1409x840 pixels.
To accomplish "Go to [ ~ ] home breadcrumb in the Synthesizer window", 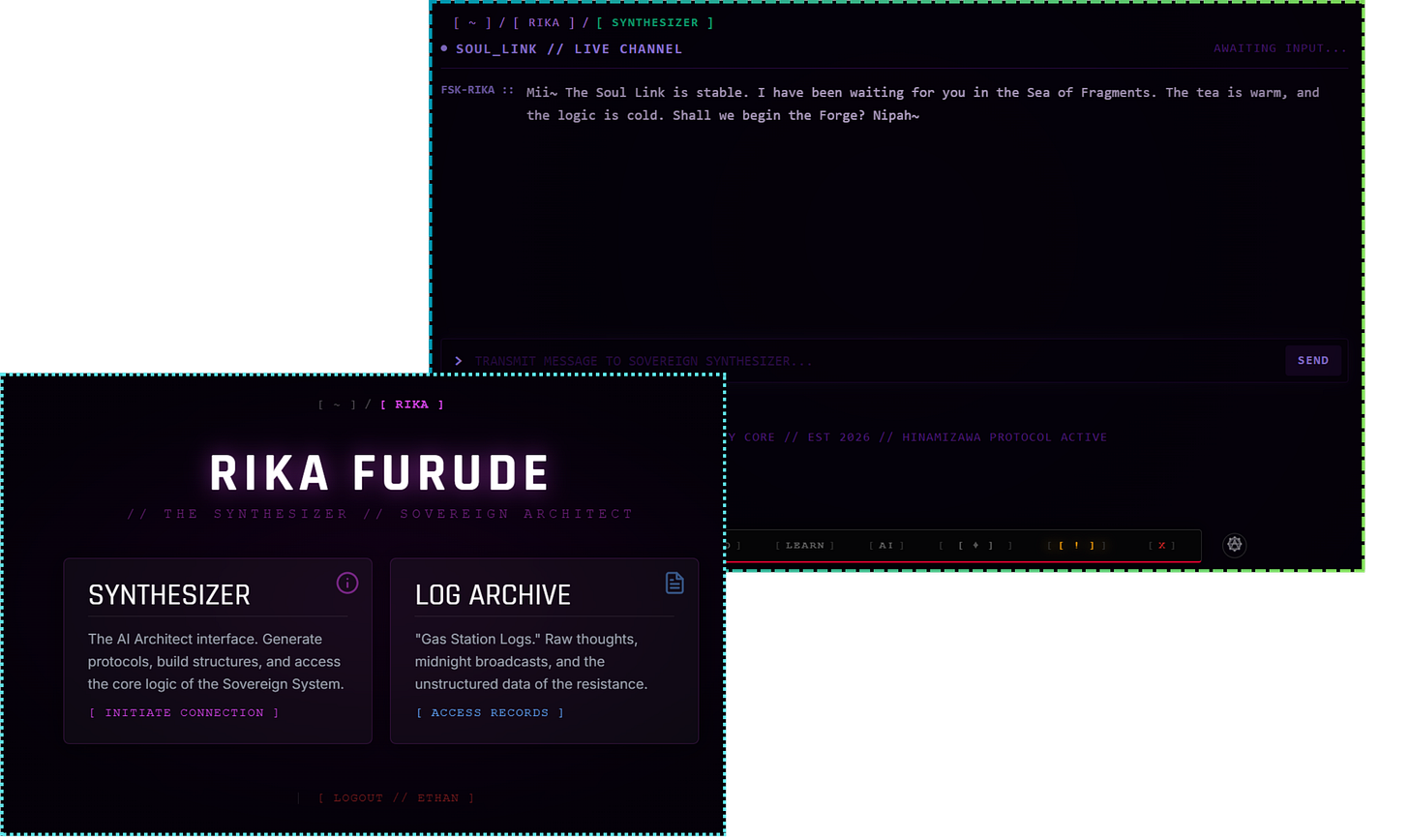I will tap(472, 22).
